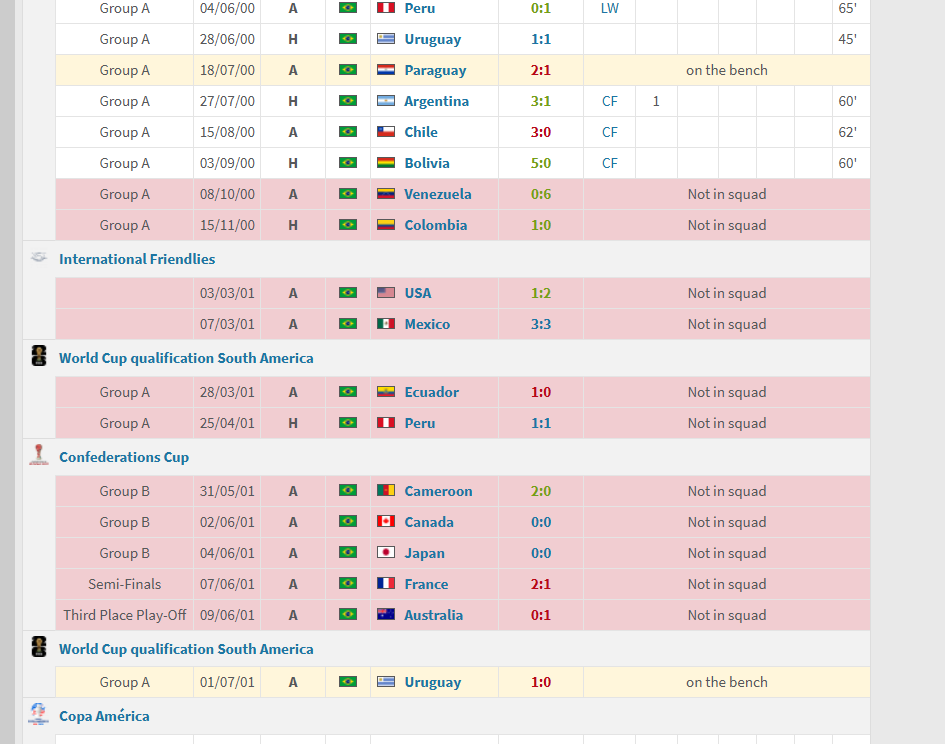This screenshot has width=945, height=744.
Task: Click the 1:0 result against Ecuador
Action: (541, 392)
